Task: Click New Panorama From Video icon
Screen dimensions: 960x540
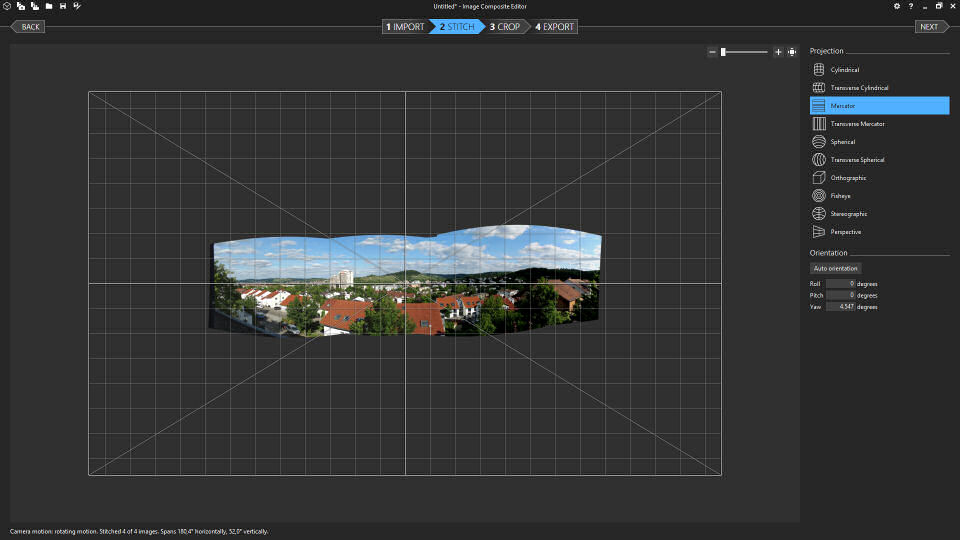Action: coord(34,6)
